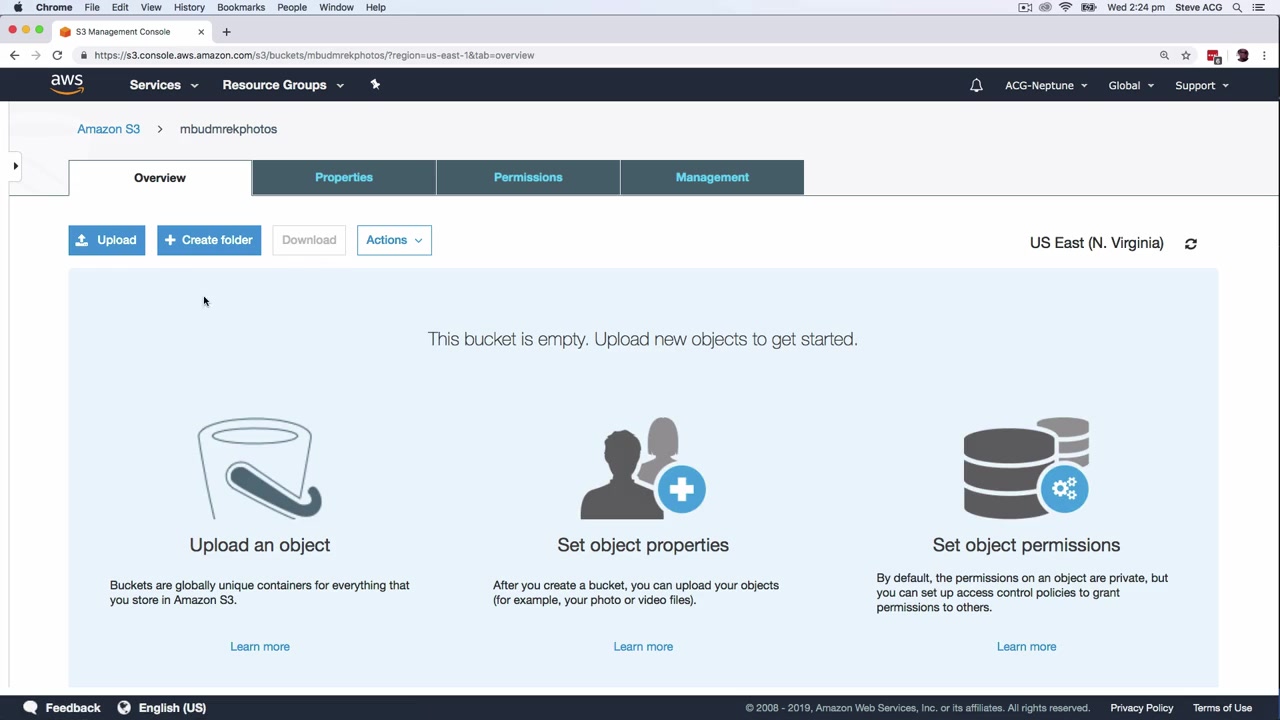Switch to the Properties tab
The image size is (1280, 720).
344,177
